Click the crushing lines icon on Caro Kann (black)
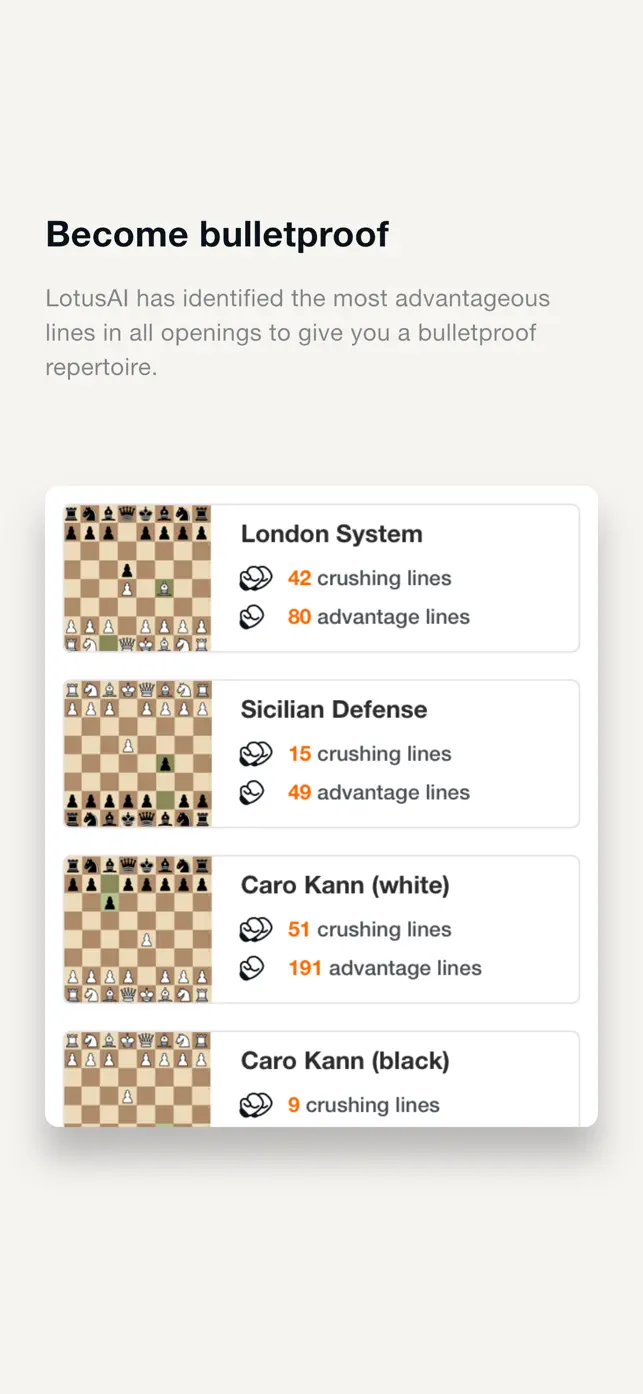This screenshot has height=1394, width=643. coord(257,1105)
